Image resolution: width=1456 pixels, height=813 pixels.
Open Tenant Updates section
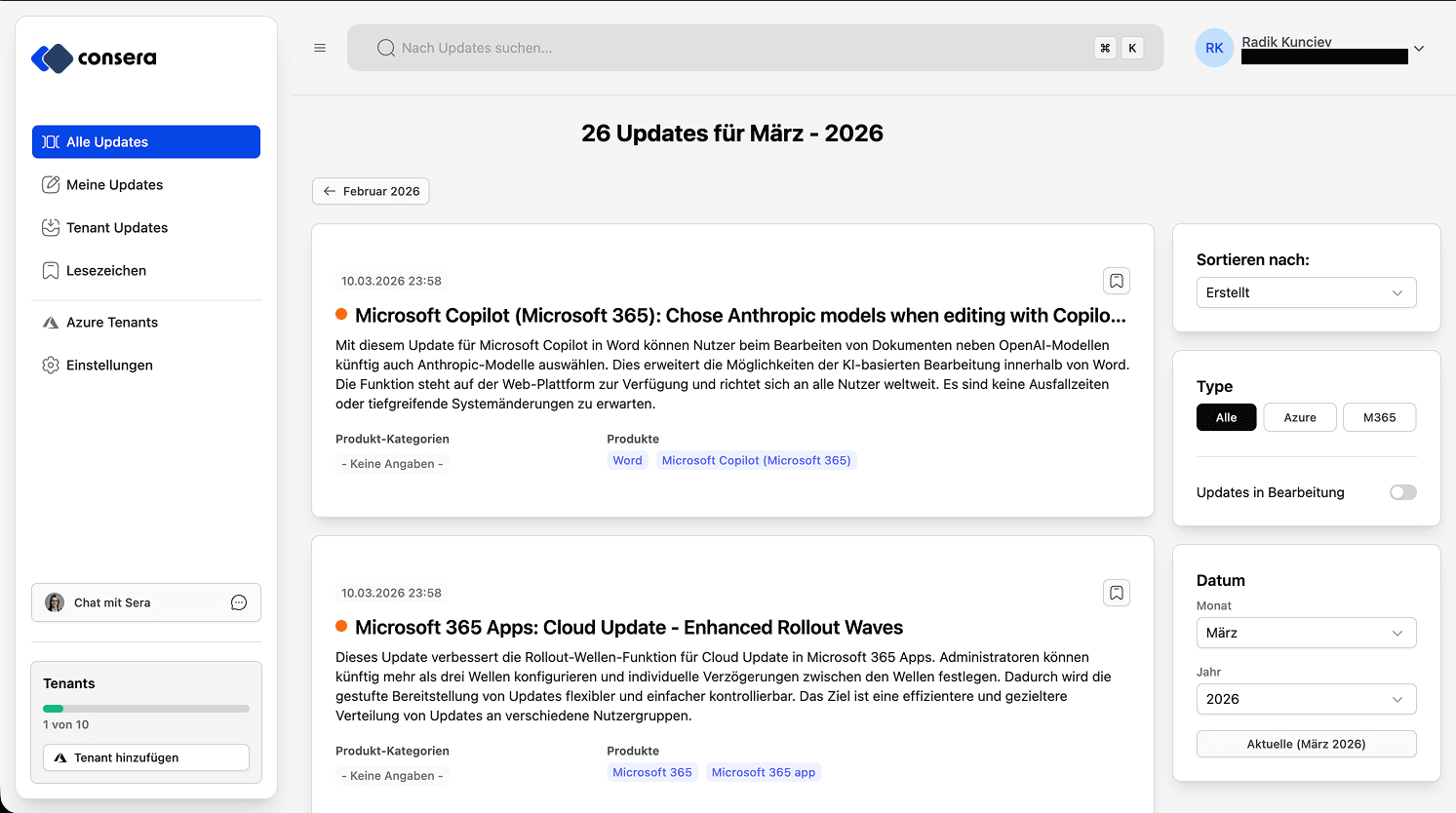146,227
